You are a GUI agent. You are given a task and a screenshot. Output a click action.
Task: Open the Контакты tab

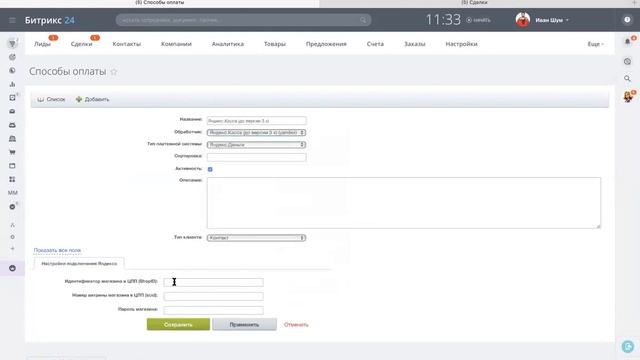tap(127, 44)
